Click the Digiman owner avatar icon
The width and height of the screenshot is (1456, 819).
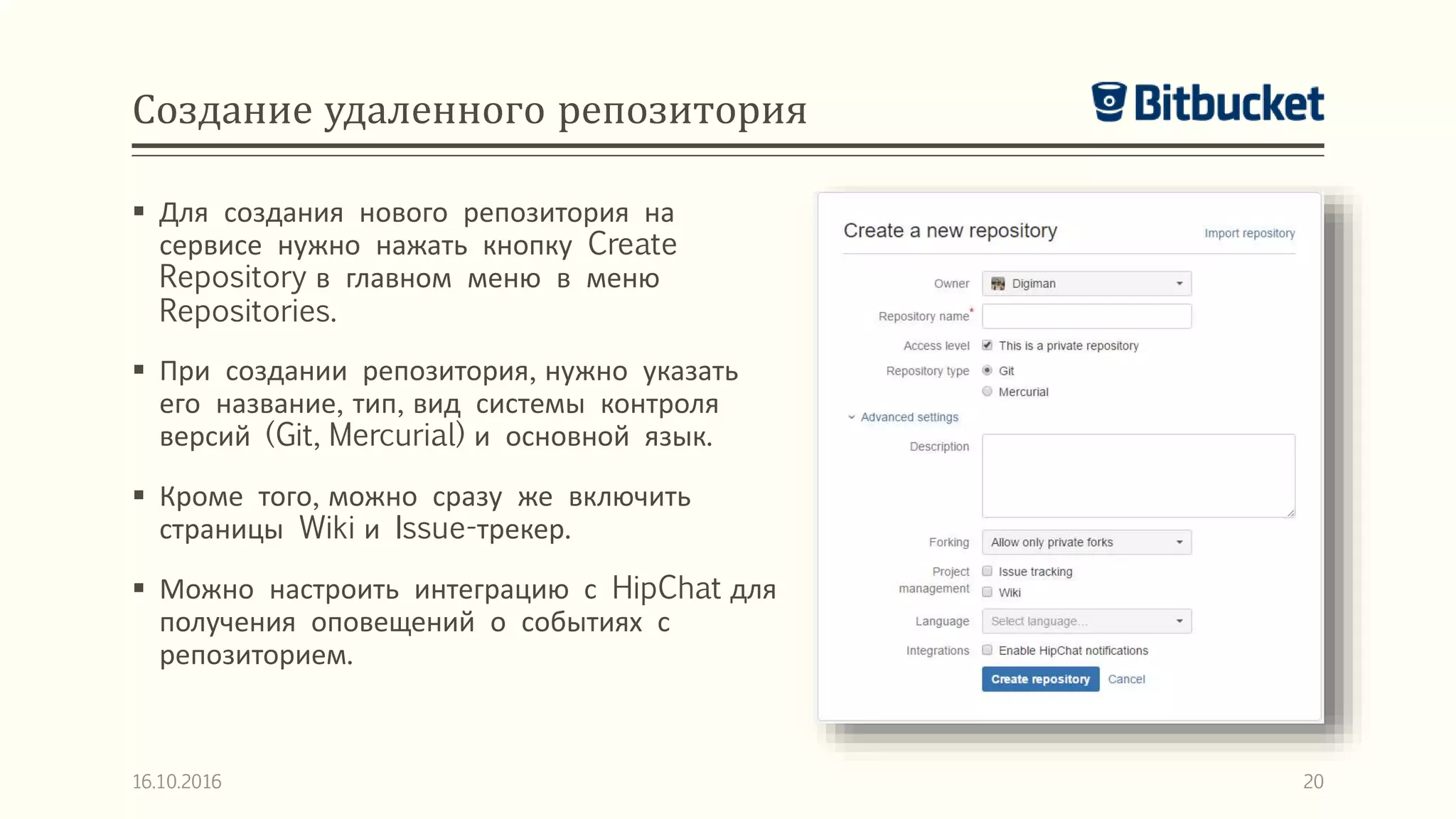(x=998, y=284)
